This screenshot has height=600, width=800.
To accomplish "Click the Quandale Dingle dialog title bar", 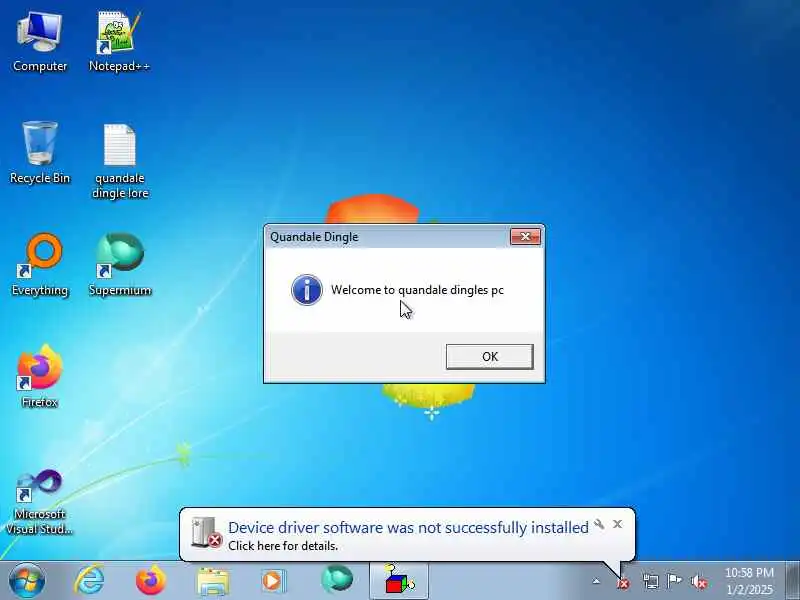I will 388,237.
